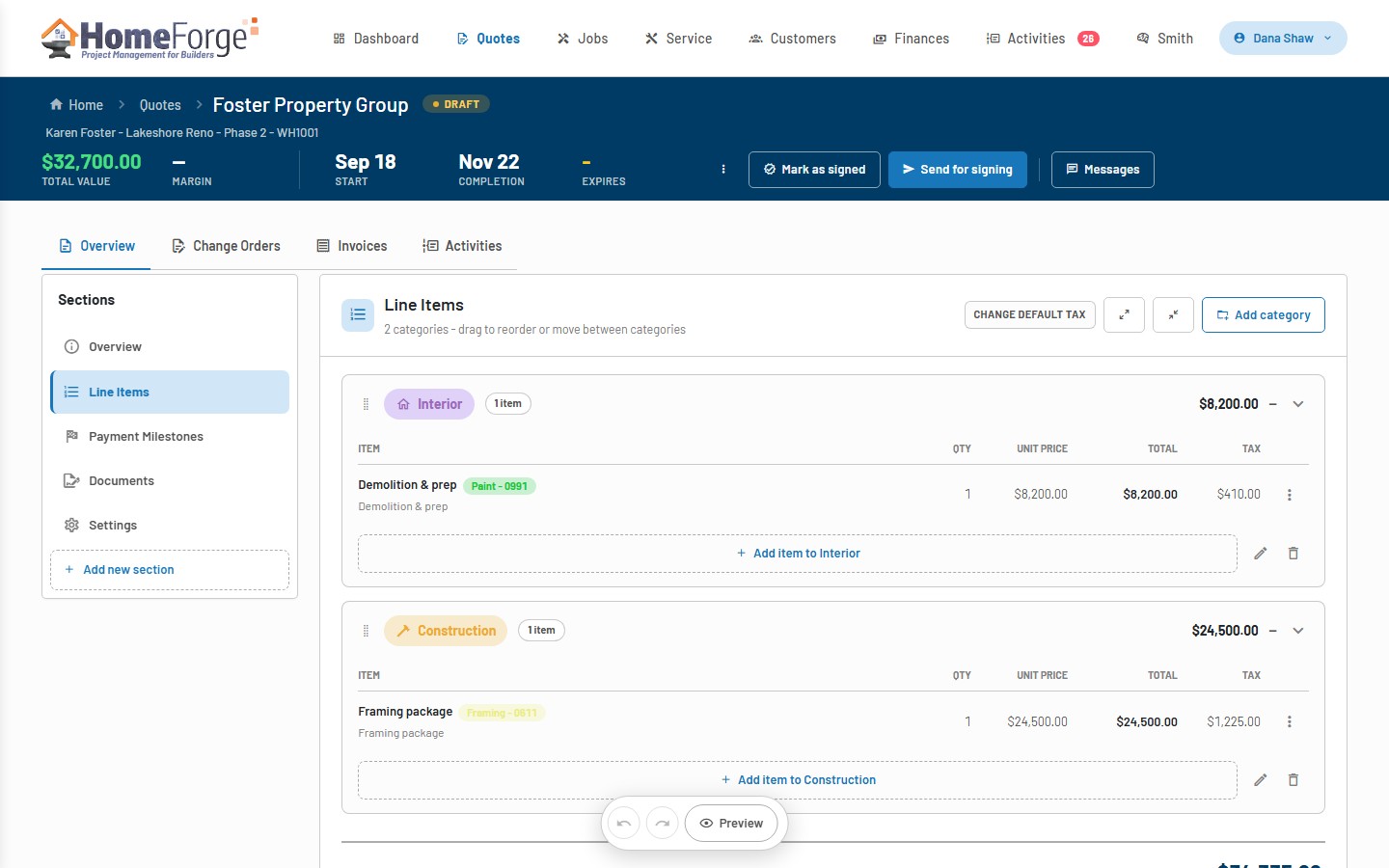Click the $32,700.00 total value
1389x868 pixels.
(92, 162)
